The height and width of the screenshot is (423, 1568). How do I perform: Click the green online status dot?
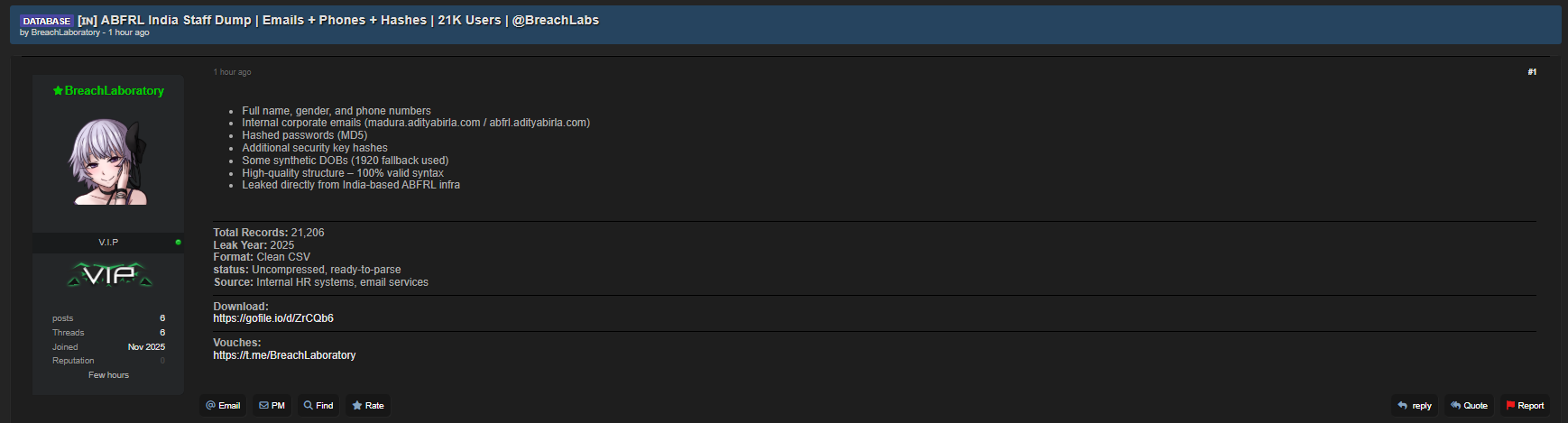pyautogui.click(x=178, y=243)
